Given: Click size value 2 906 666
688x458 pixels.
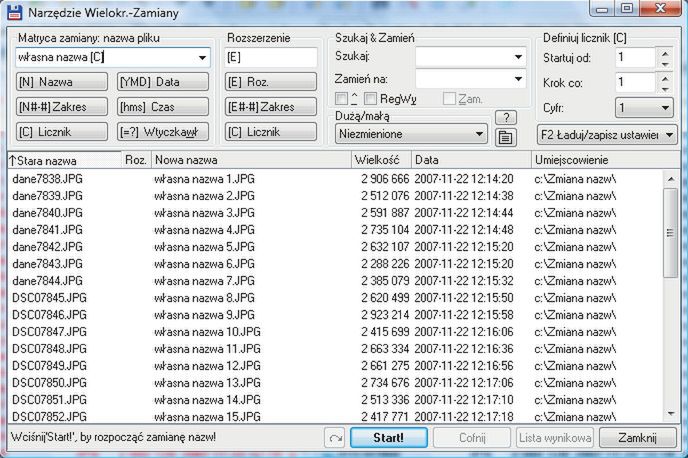Looking at the screenshot, I should pos(385,179).
